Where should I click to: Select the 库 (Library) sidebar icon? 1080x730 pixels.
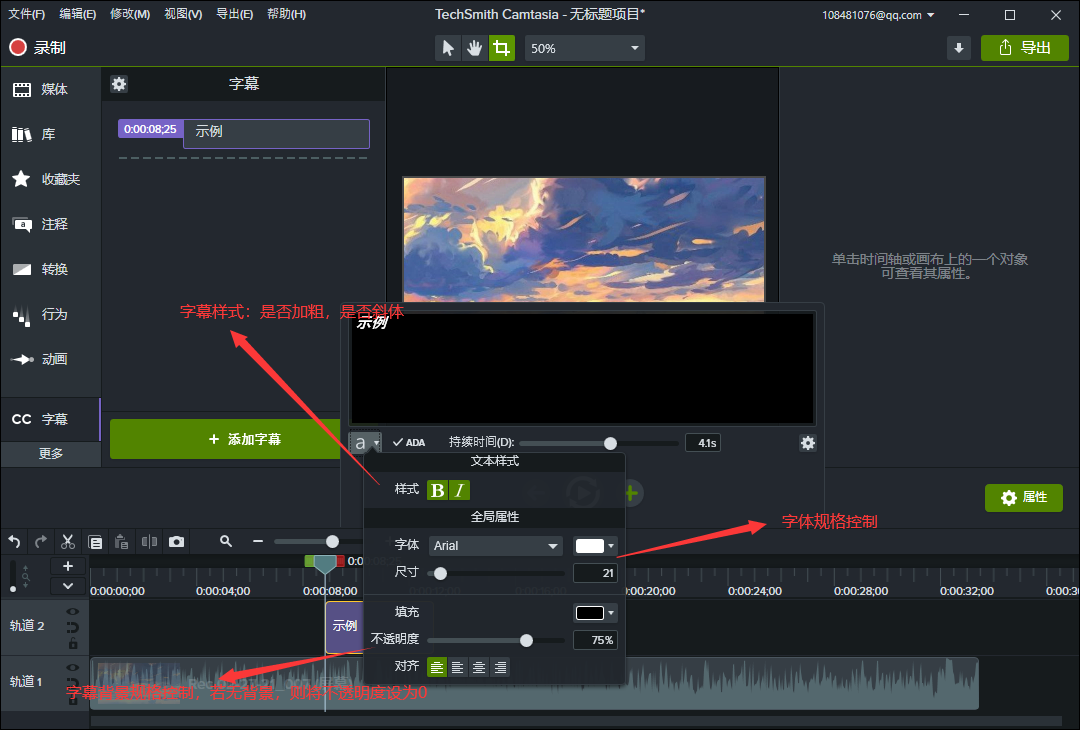(x=49, y=133)
